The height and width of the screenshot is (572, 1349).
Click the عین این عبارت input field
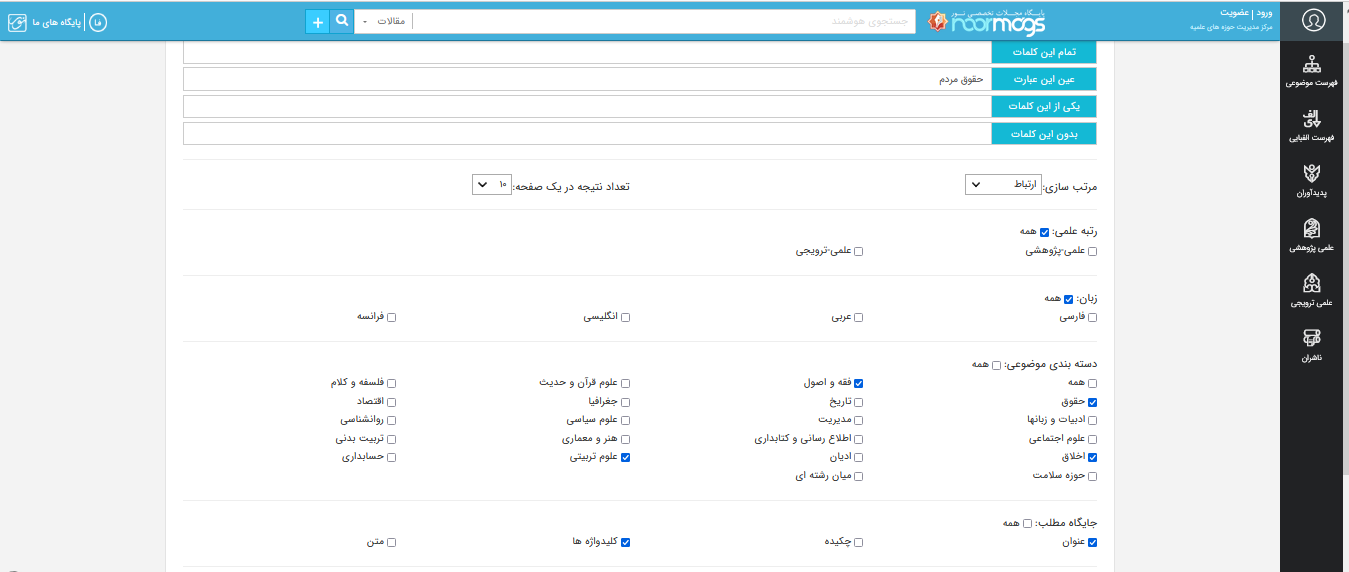pyautogui.click(x=586, y=79)
